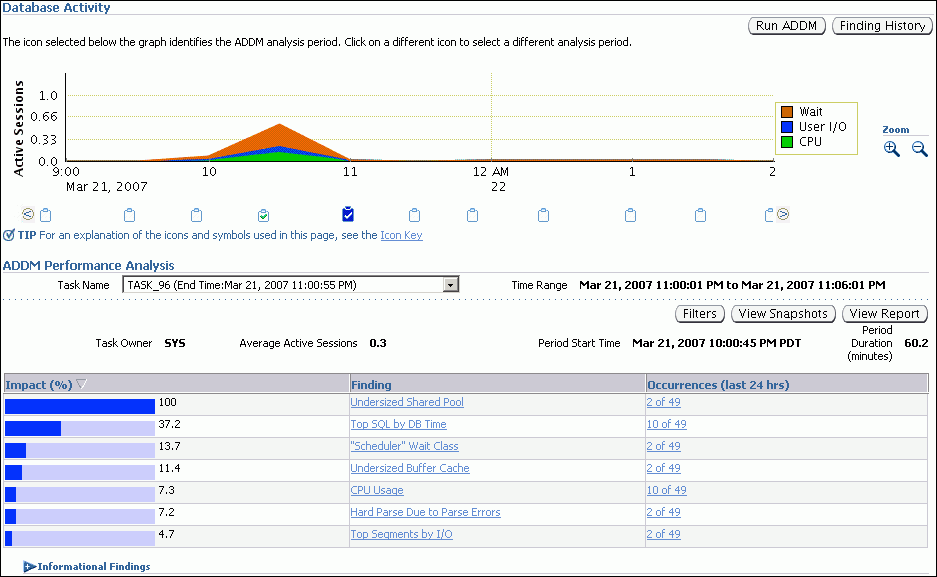Zoom out on the activity graph
Screen dimensions: 937x577
(x=920, y=149)
